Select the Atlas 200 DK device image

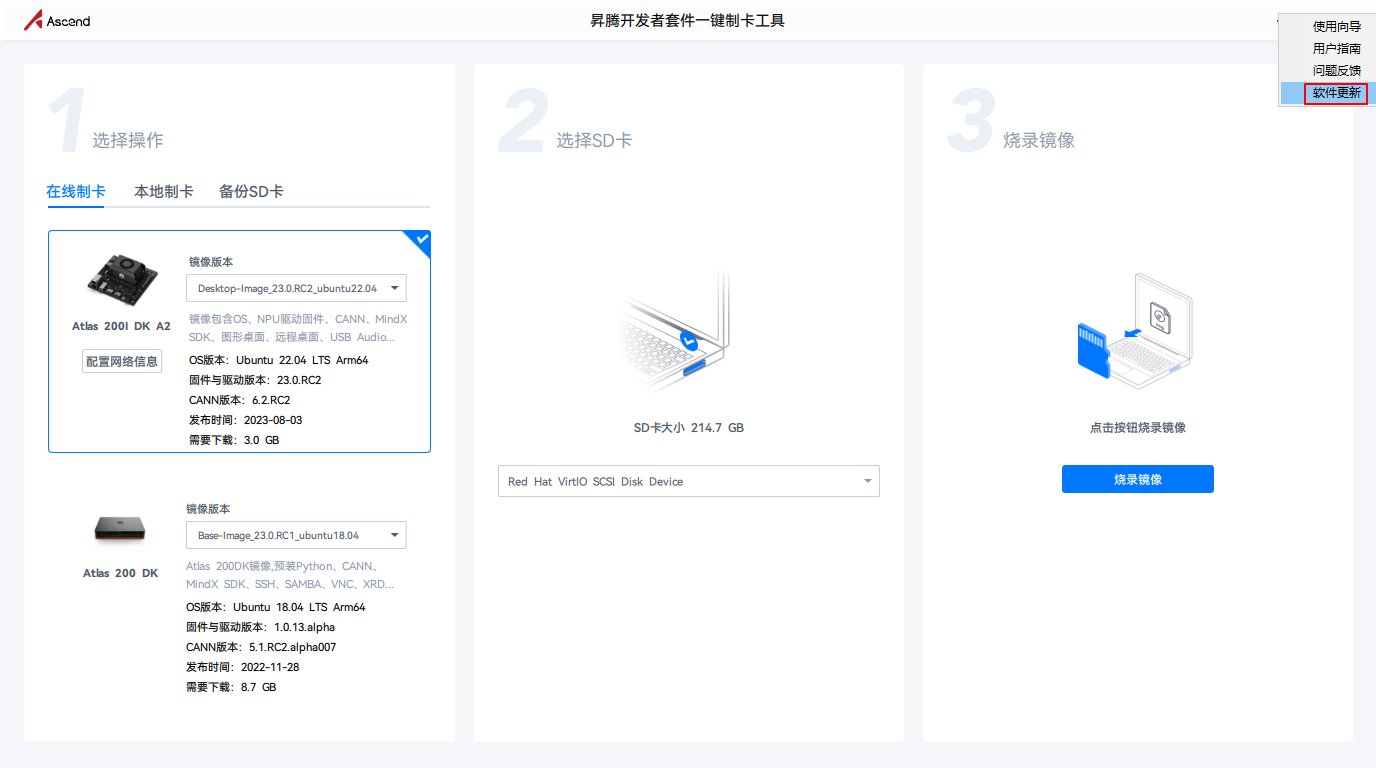(x=121, y=528)
